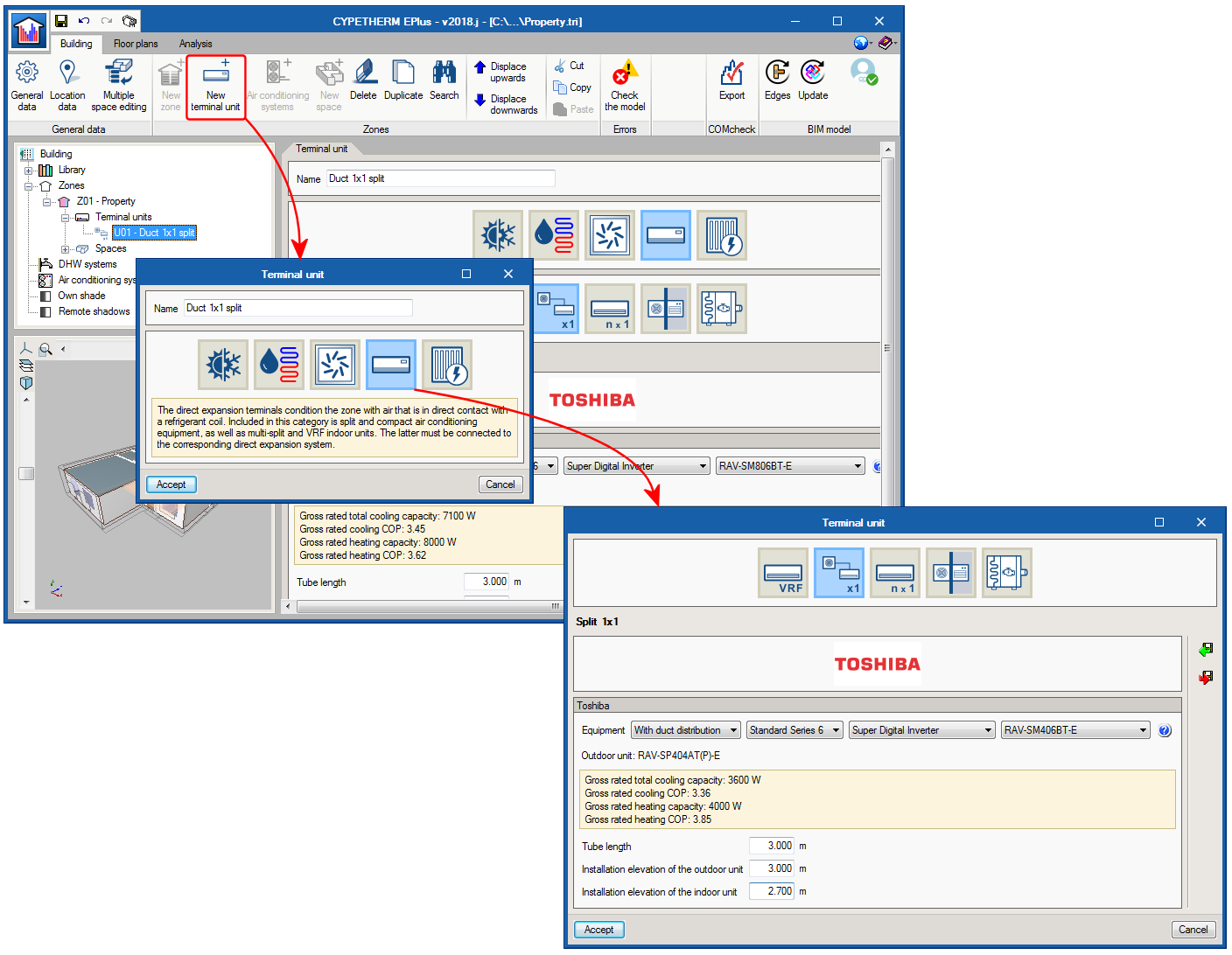Select the direct expansion terminal type in middle dialog
The image size is (1232, 955).
[x=390, y=365]
